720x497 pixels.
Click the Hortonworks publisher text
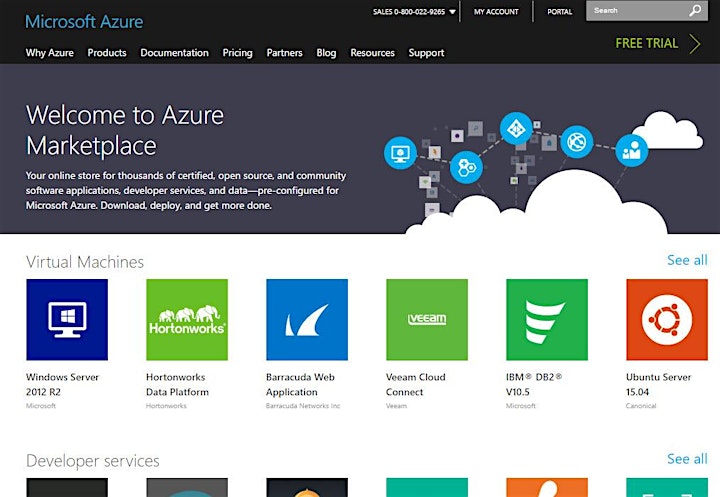[166, 406]
